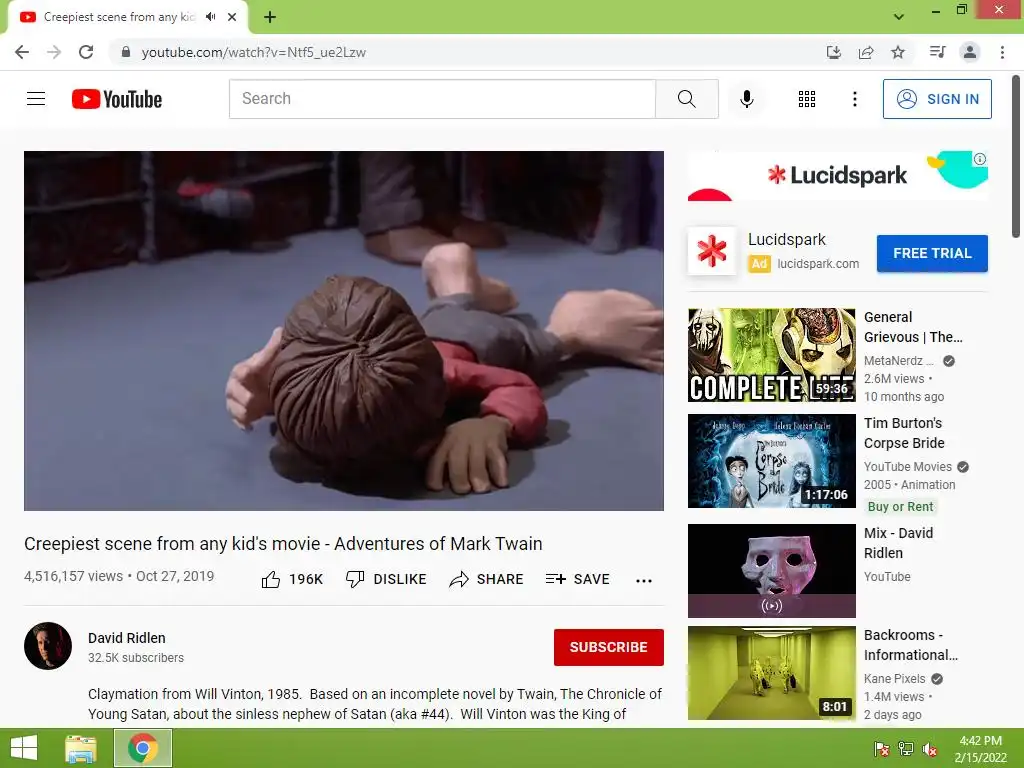Screen dimensions: 1024x768
Task: Open the YouTube hamburger guide menu
Action: 36,99
